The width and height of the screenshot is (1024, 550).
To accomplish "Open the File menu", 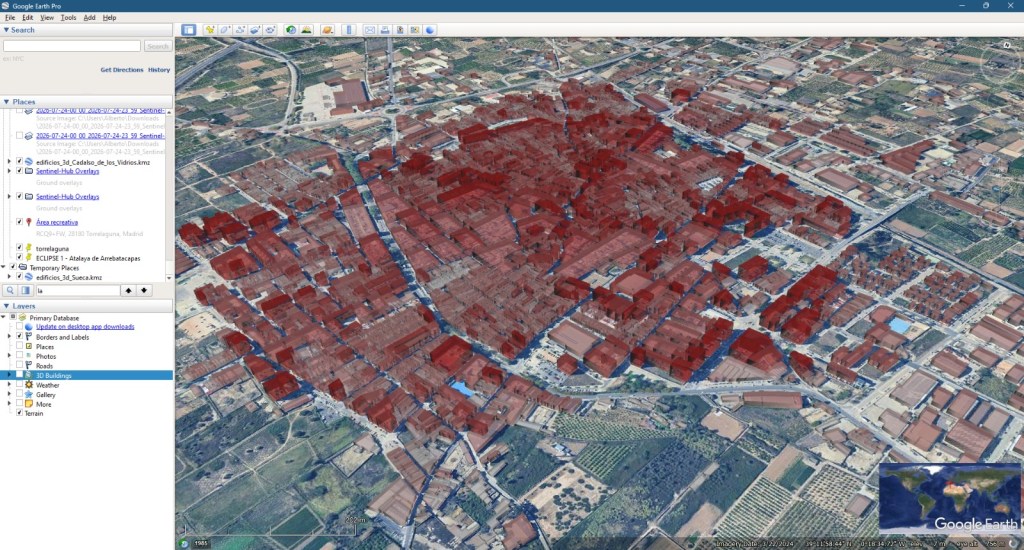I will [x=10, y=18].
